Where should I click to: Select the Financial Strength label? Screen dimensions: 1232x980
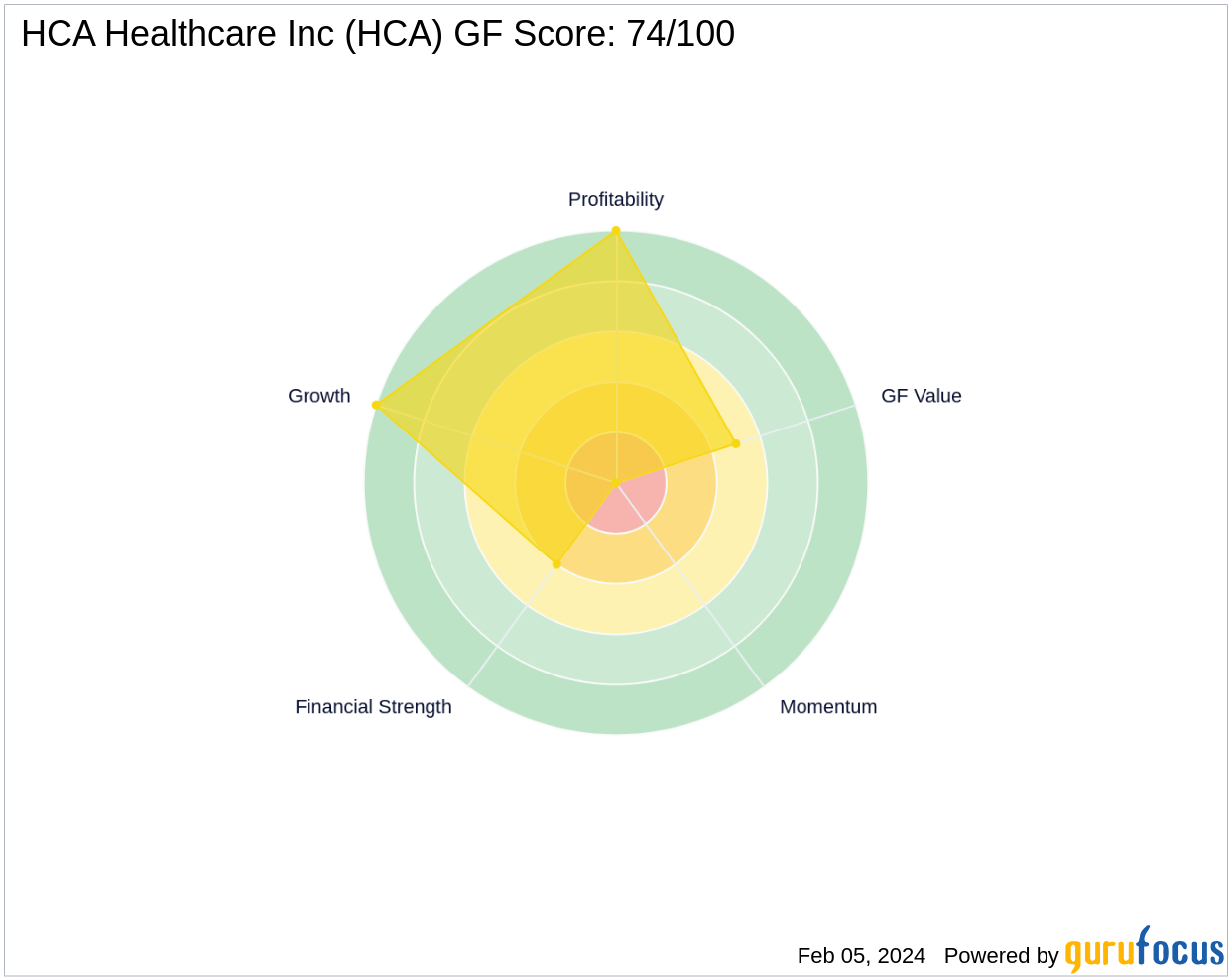pos(373,707)
